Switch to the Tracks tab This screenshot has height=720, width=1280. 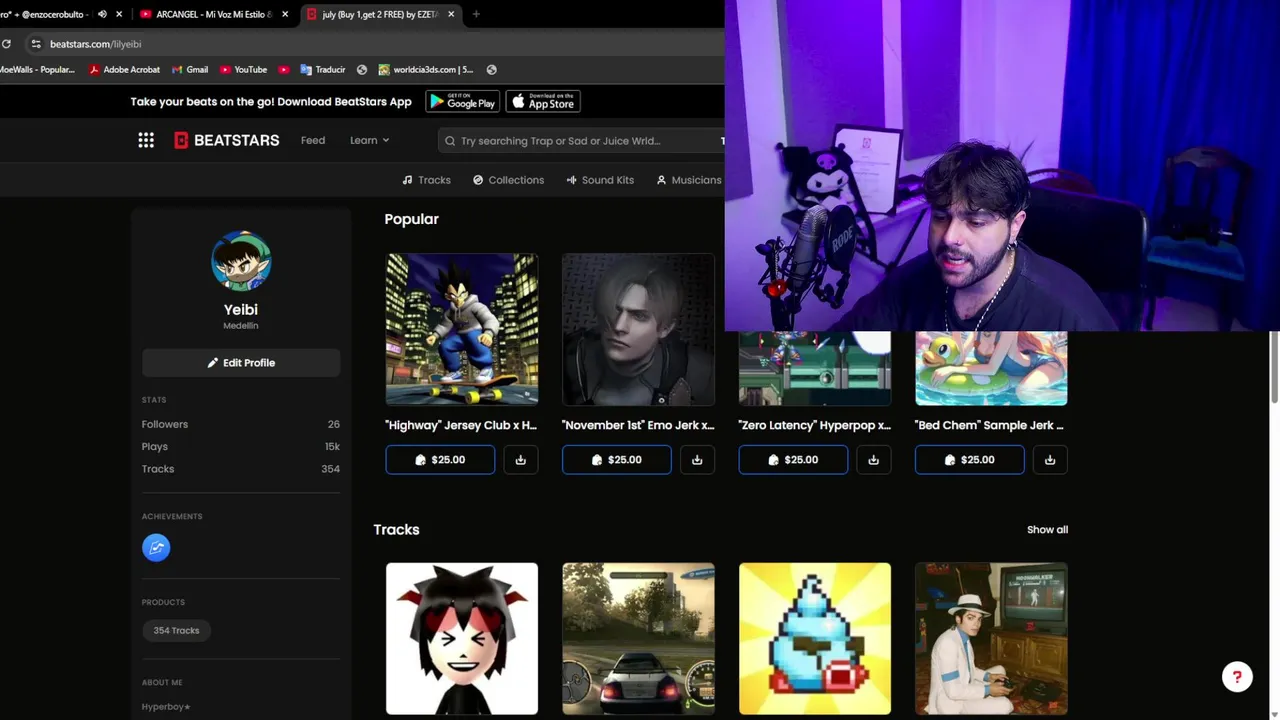[x=427, y=180]
